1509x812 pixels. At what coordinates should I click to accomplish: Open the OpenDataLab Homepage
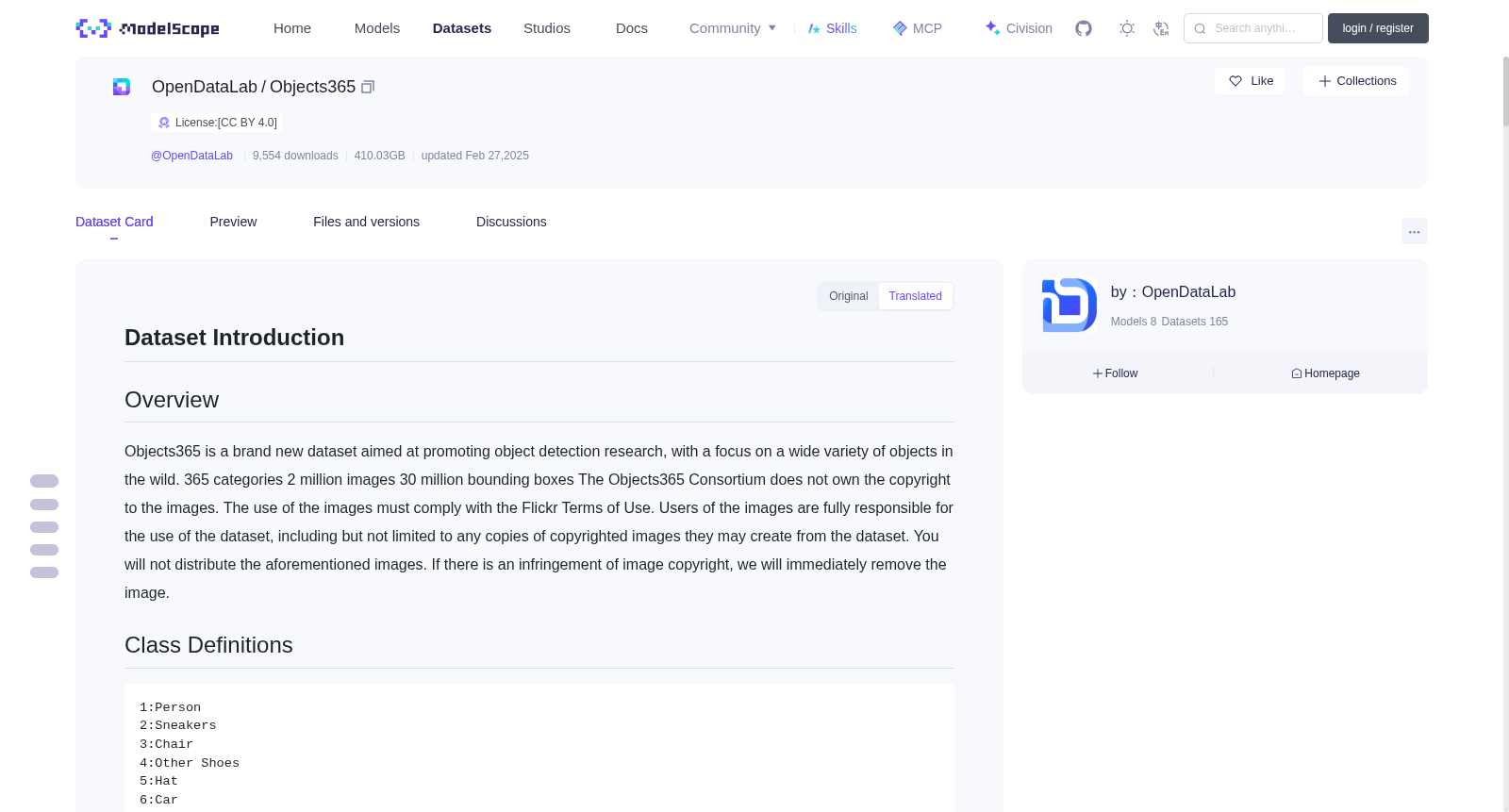[x=1325, y=373]
